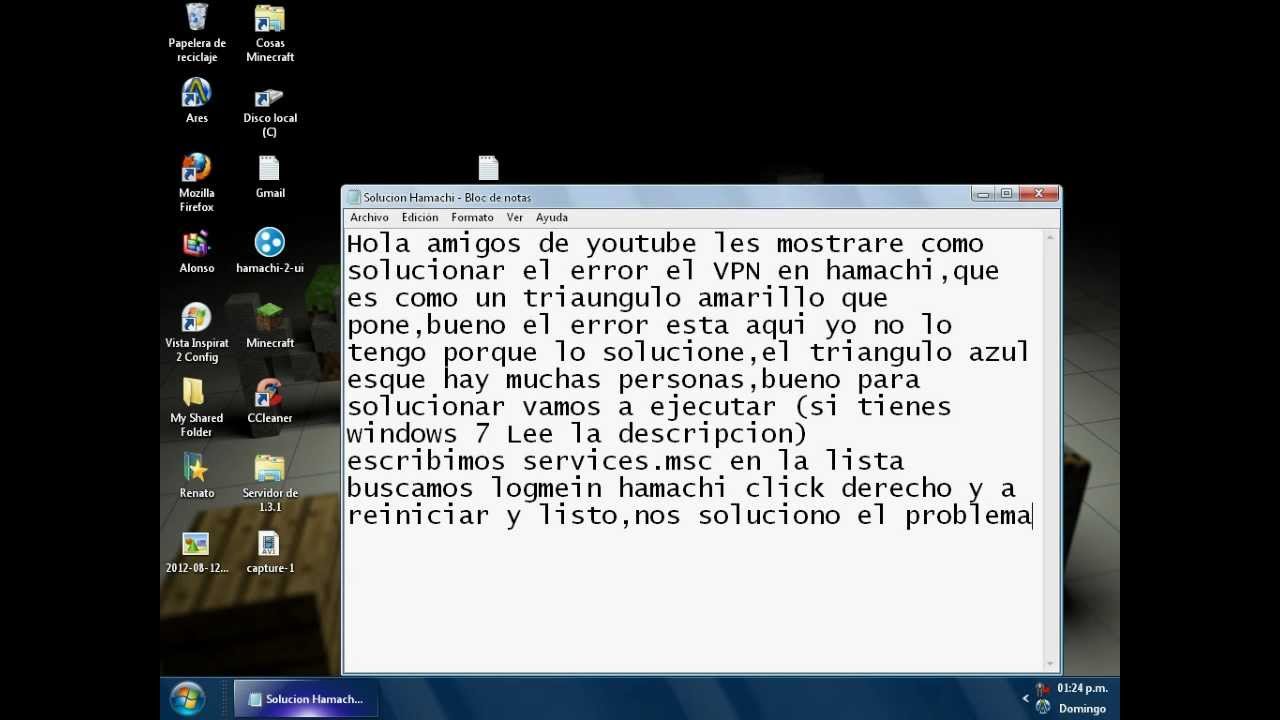Click the red flag tray icon
This screenshot has width=1280, height=720.
1043,688
